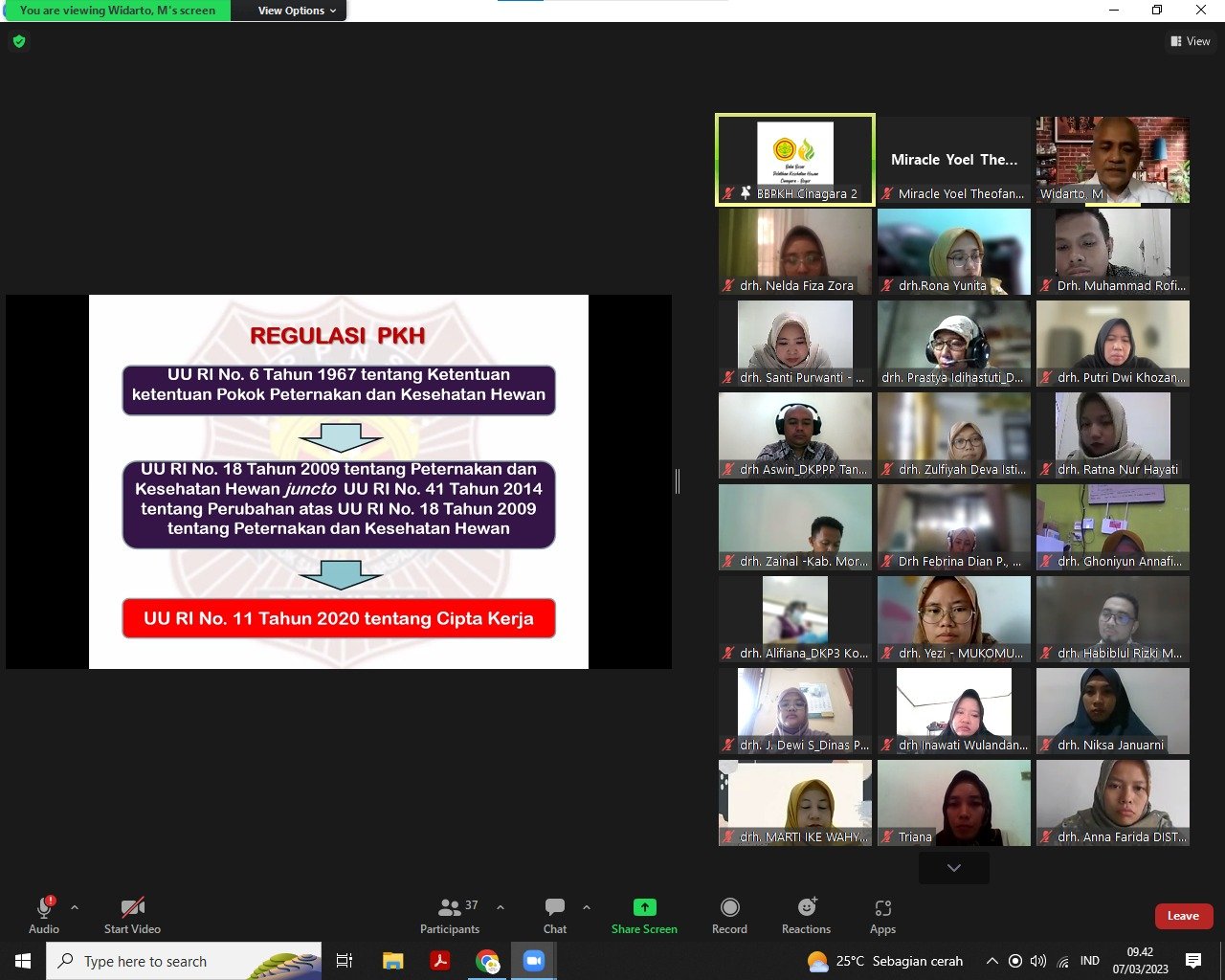
Task: Expand audio options arrow next to Audio
Action: (75, 907)
